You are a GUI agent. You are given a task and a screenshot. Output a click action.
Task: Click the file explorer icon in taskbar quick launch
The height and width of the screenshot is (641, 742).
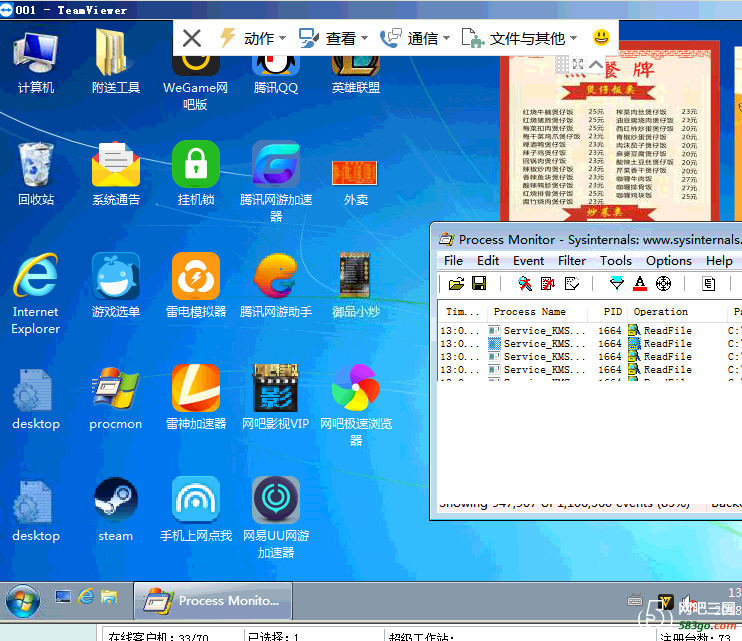click(109, 597)
